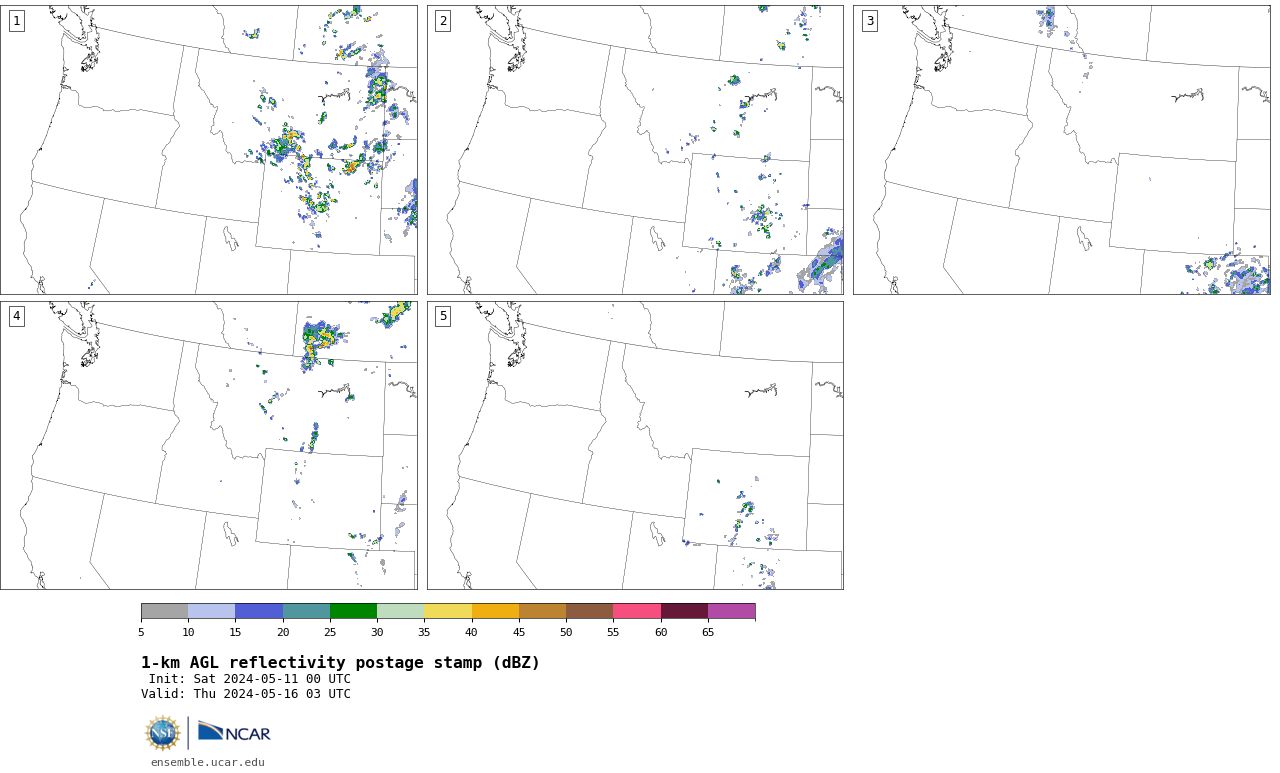
Task: Click the panel number label 3
Action: point(869,21)
